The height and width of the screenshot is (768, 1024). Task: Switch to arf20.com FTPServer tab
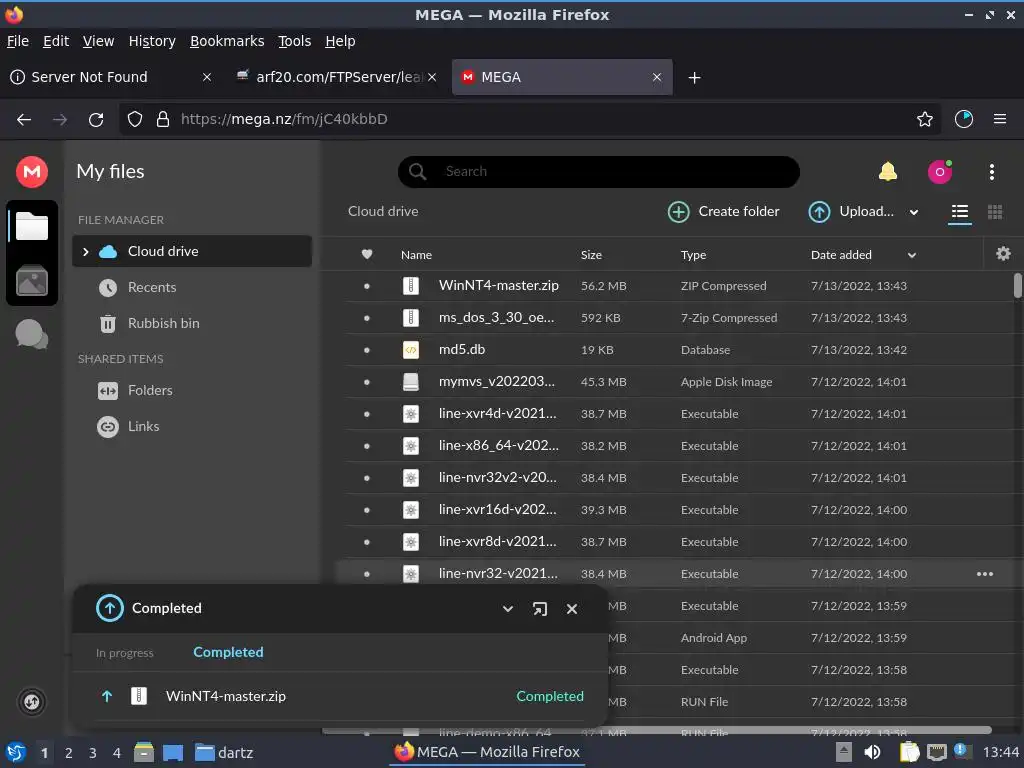point(336,77)
